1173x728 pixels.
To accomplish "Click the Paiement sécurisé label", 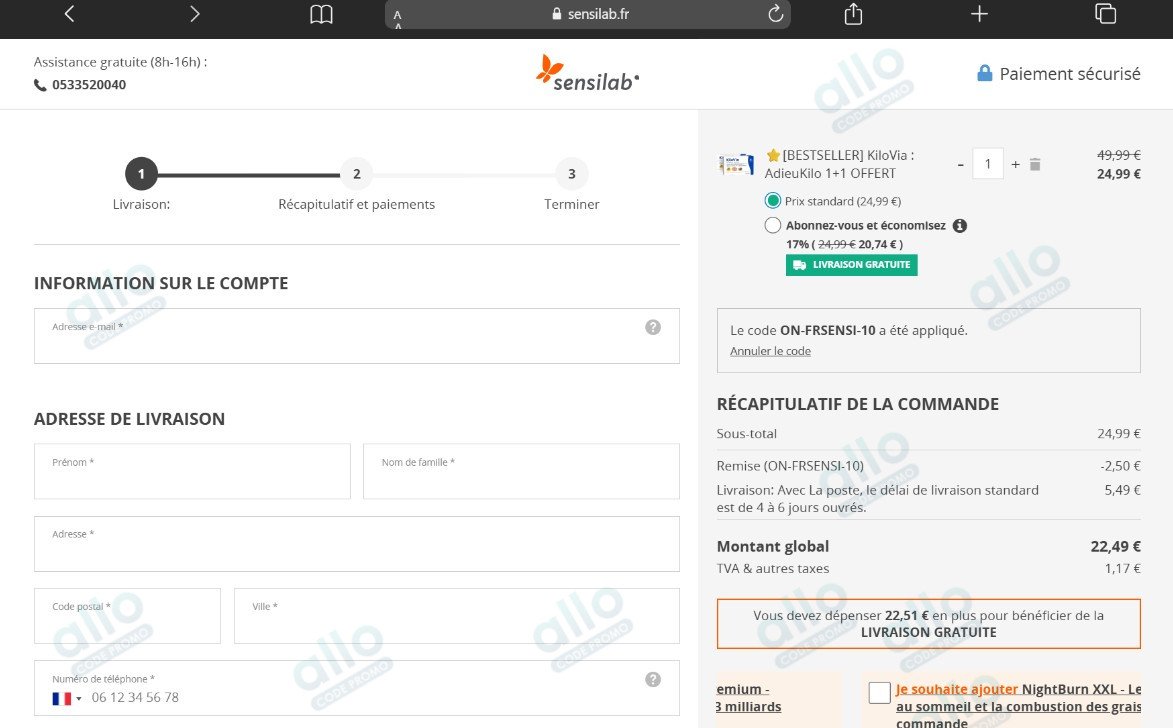I will 1070,73.
